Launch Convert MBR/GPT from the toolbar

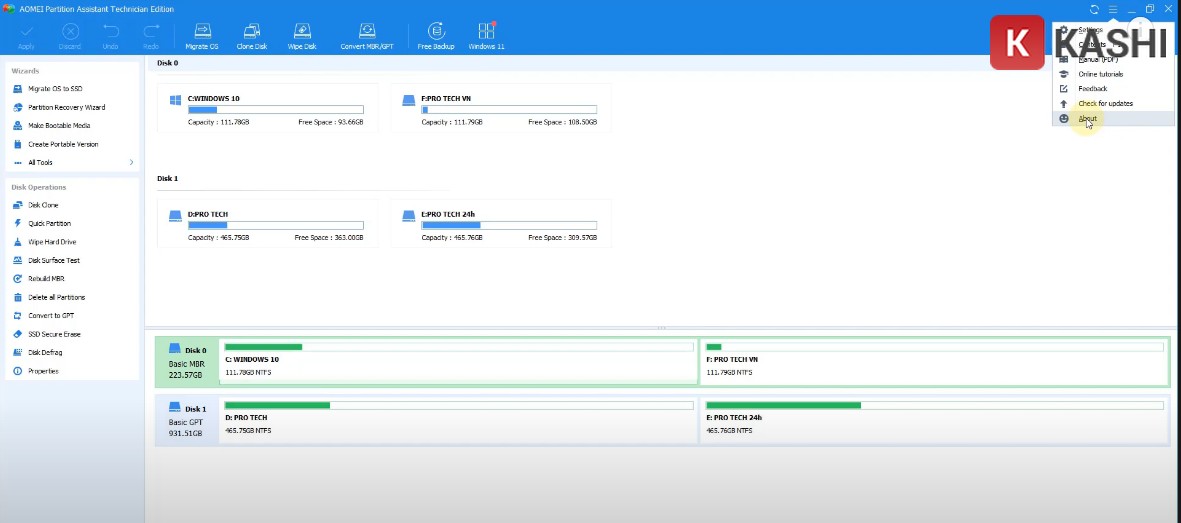coord(367,35)
